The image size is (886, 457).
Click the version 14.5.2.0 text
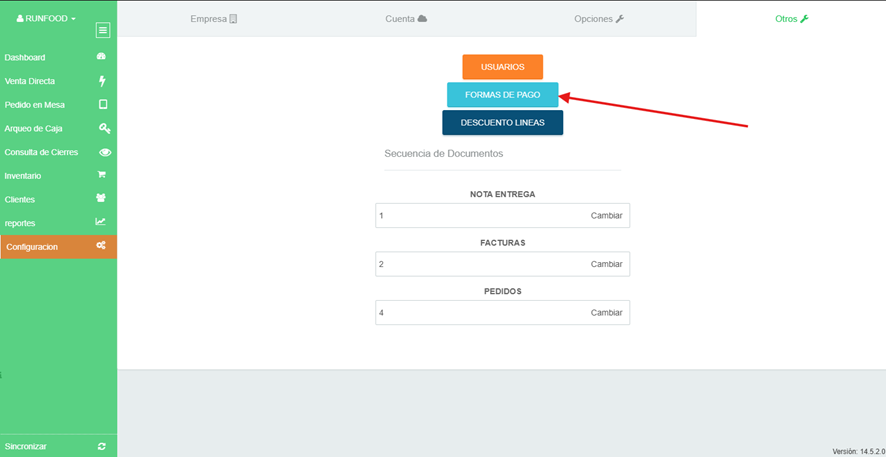tap(858, 451)
